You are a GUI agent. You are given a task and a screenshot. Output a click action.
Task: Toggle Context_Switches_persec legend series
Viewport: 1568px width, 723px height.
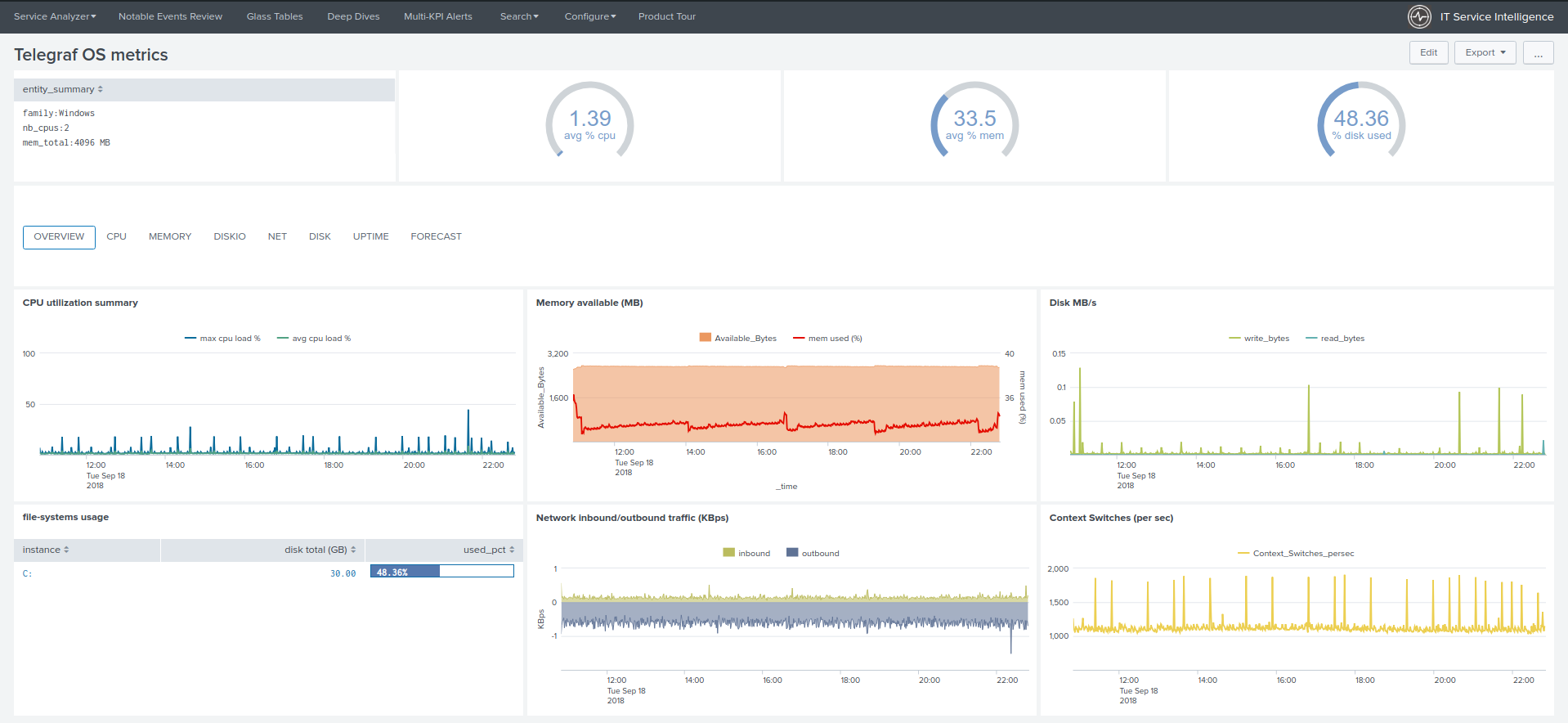click(1296, 554)
